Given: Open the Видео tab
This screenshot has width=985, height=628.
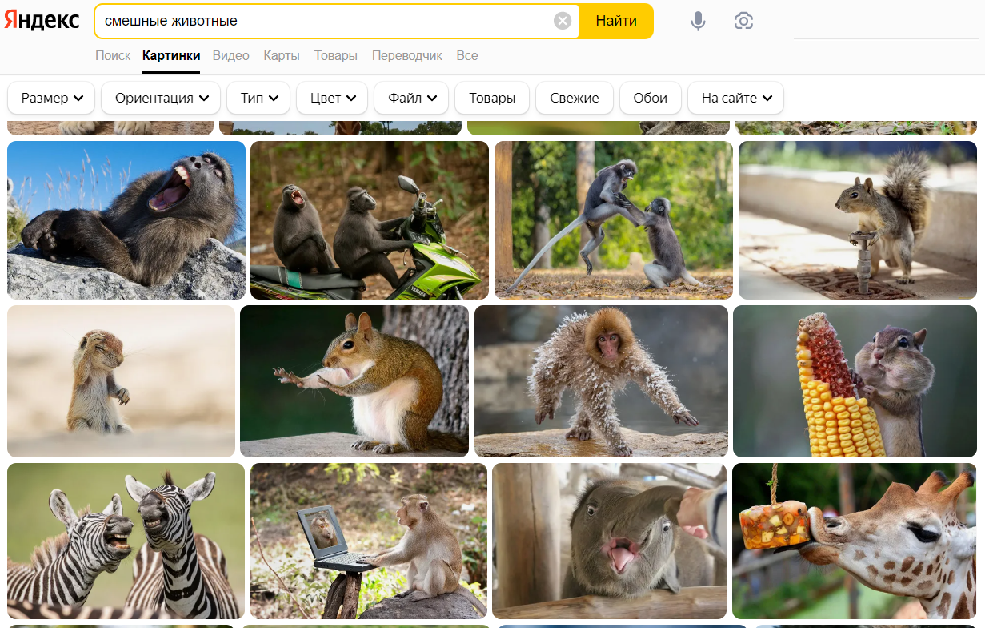Looking at the screenshot, I should (x=231, y=55).
